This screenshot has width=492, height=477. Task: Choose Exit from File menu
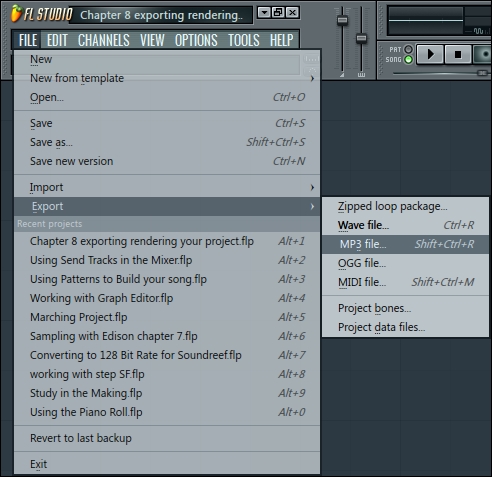[x=167, y=464]
